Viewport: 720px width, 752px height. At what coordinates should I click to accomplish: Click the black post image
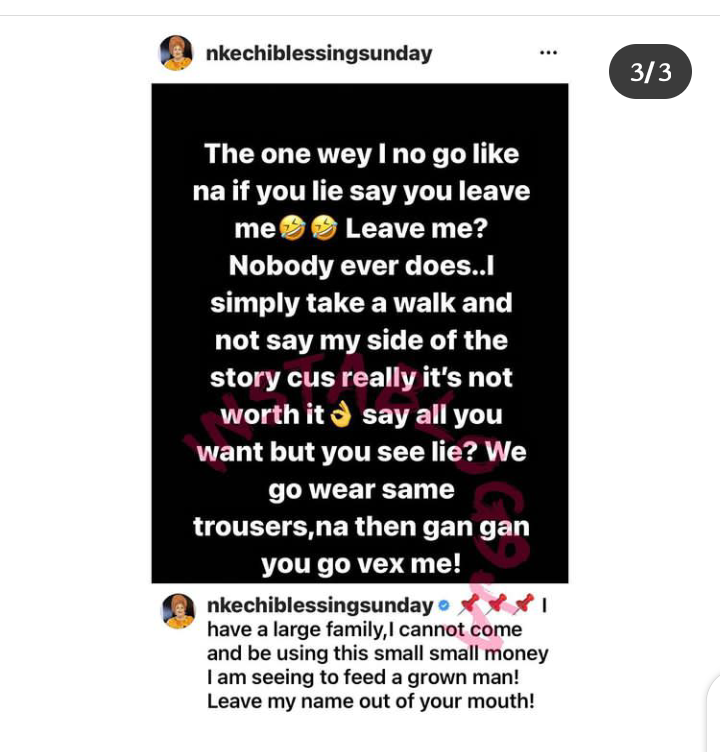pos(360,333)
